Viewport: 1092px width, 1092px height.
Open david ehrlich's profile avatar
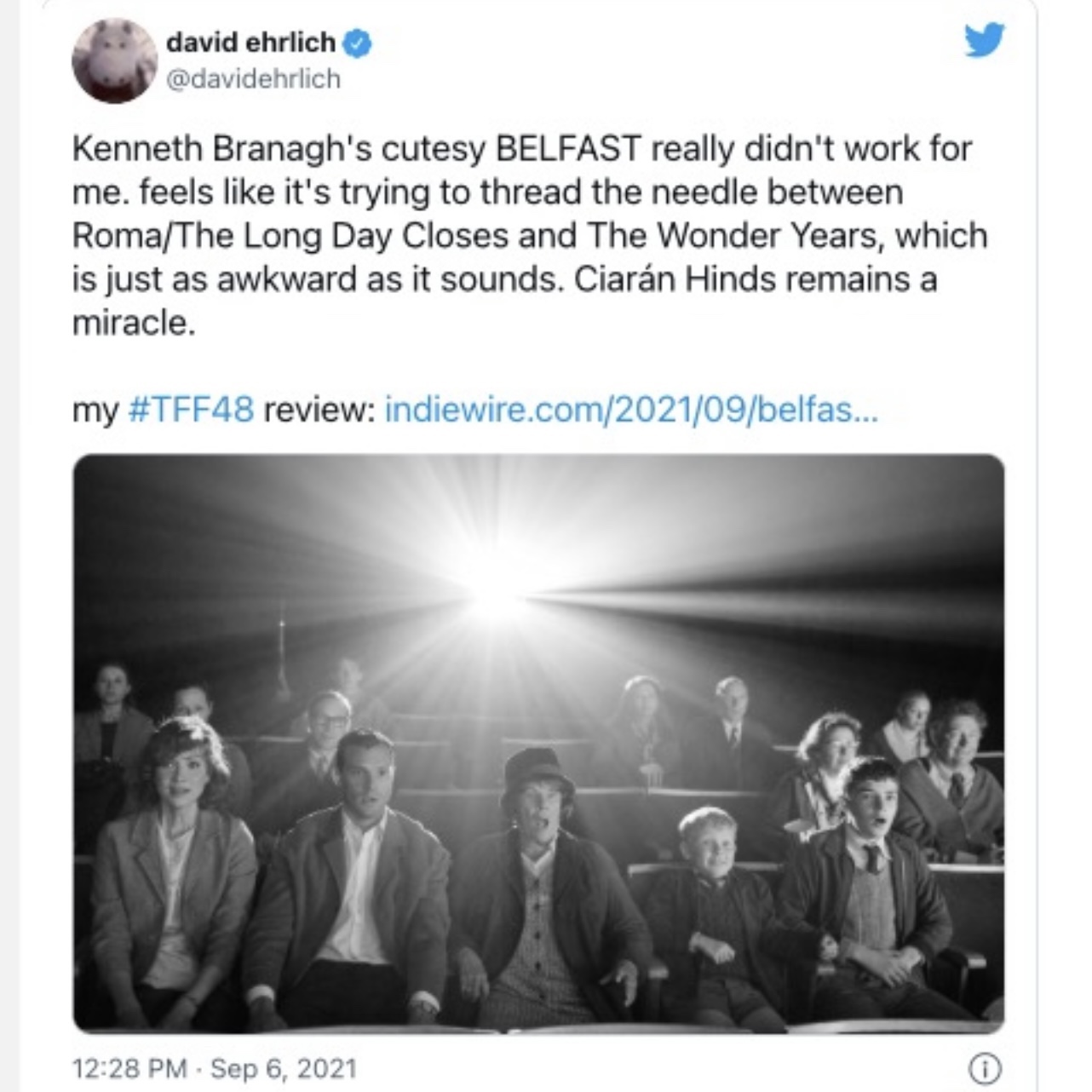[114, 60]
